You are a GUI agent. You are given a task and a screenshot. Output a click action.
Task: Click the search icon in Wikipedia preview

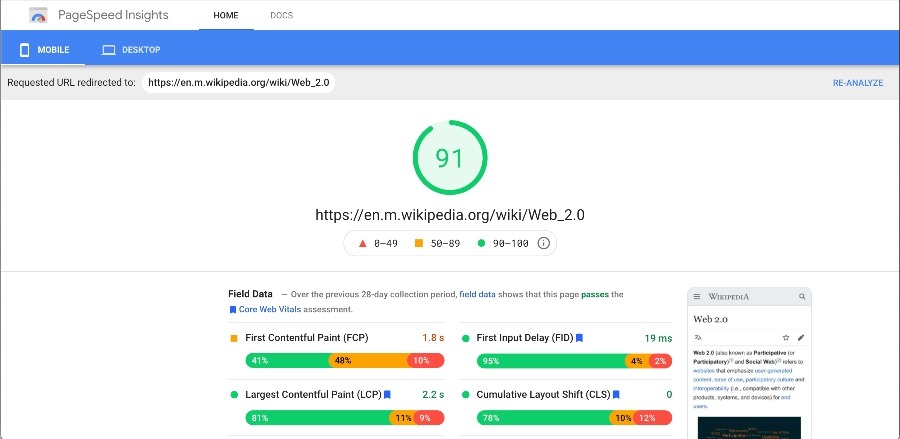coord(802,297)
